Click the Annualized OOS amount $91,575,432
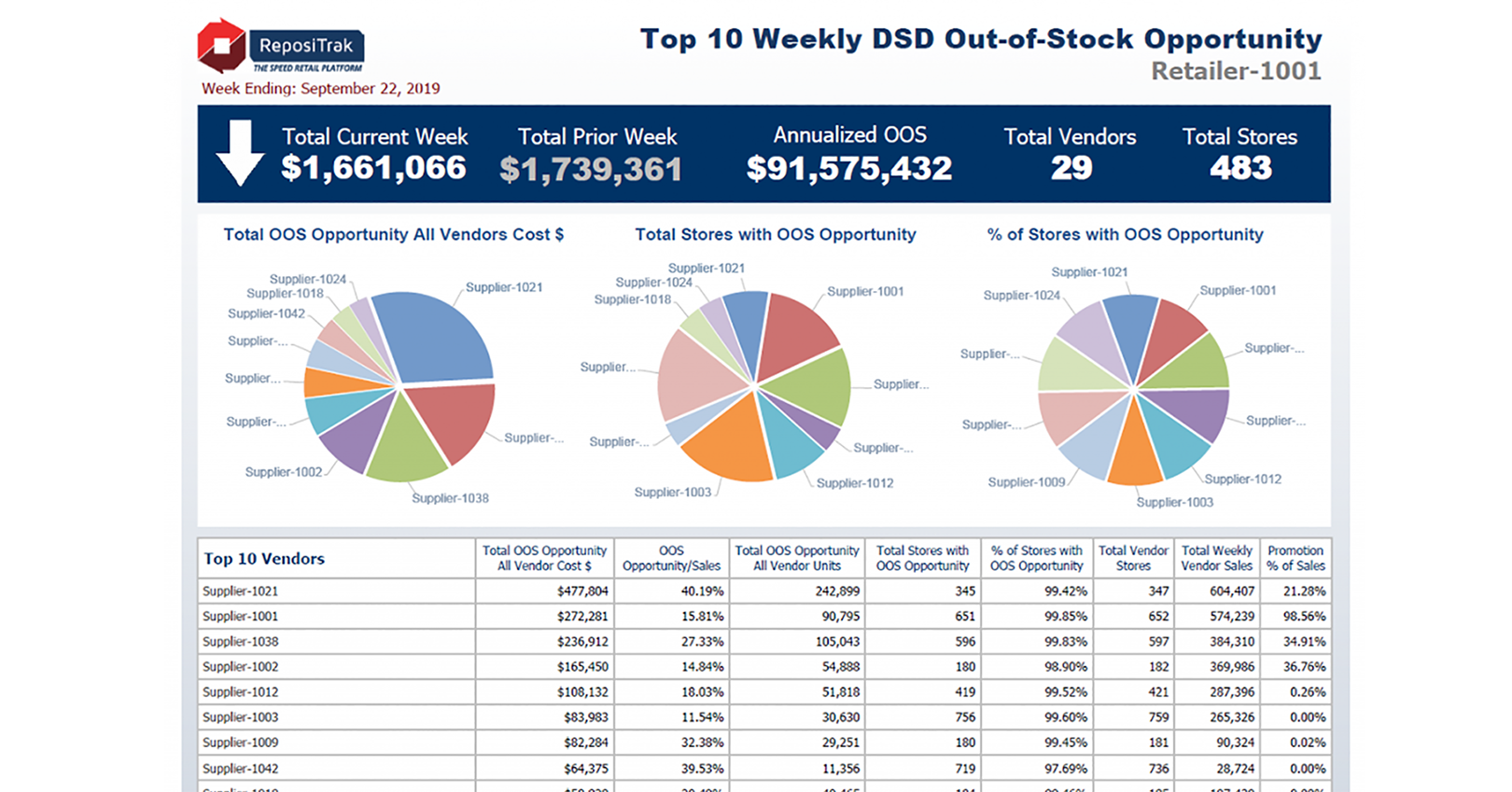Image resolution: width=1512 pixels, height=792 pixels. pyautogui.click(x=849, y=168)
